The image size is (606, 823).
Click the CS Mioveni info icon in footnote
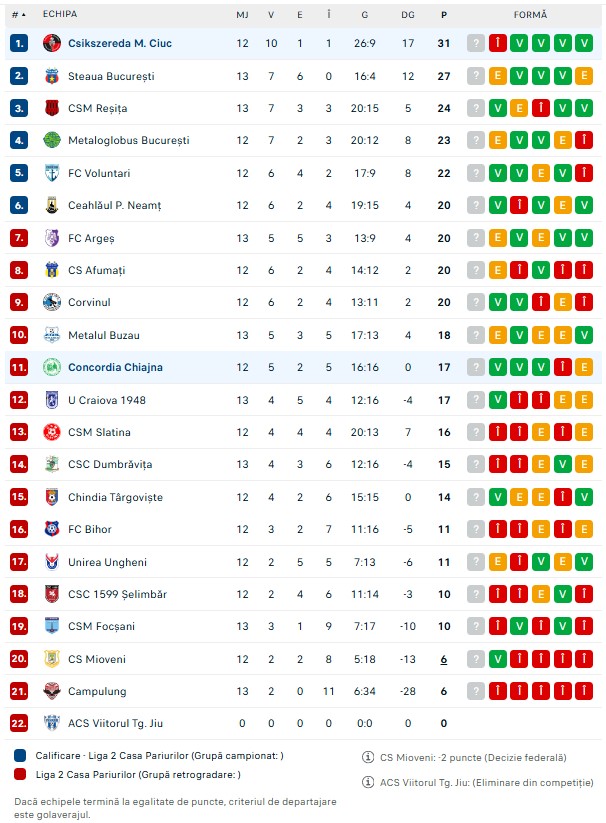coord(369,757)
